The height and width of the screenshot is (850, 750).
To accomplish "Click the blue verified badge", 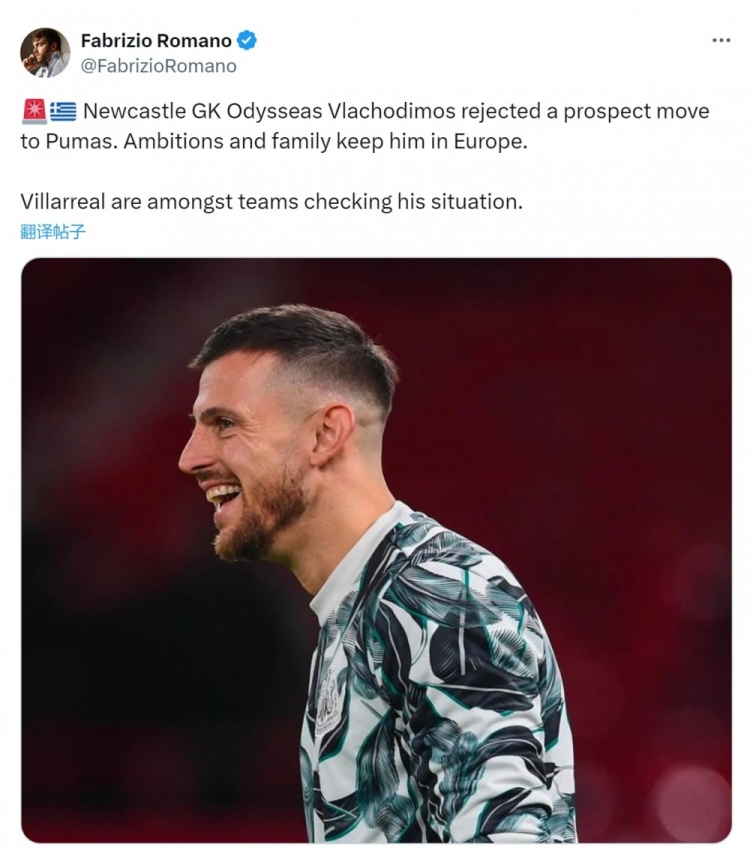I will [247, 41].
